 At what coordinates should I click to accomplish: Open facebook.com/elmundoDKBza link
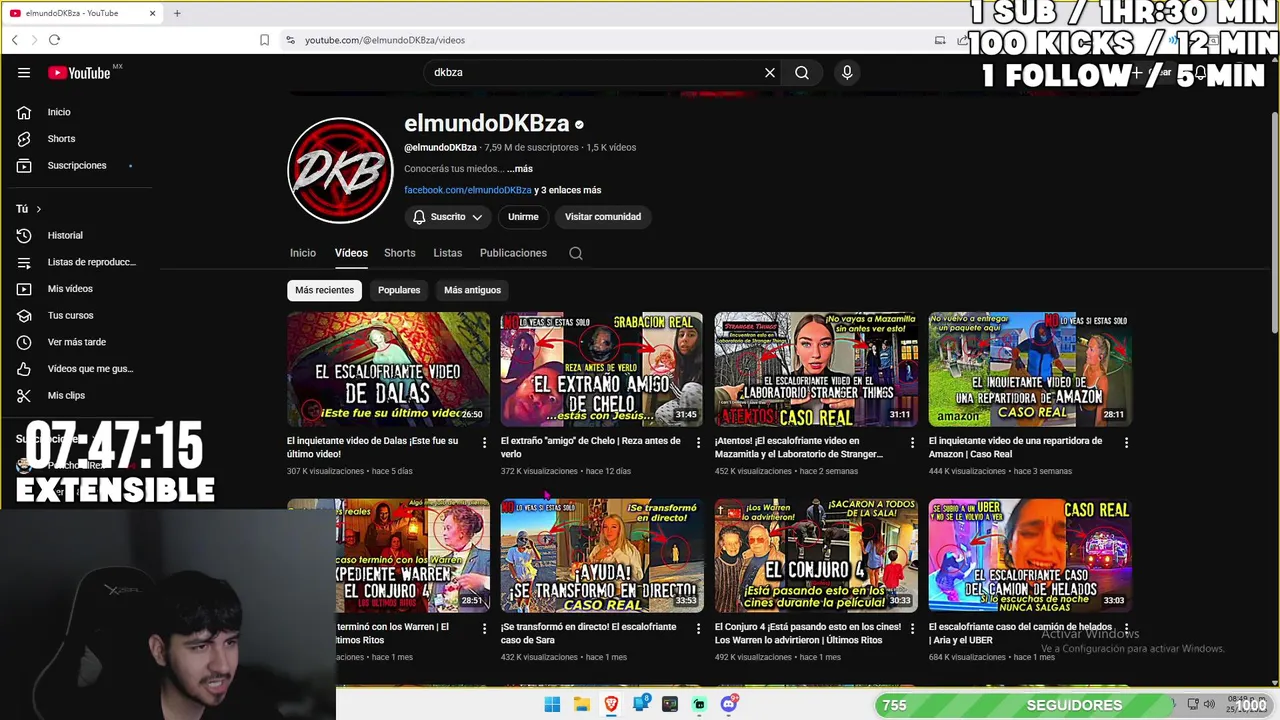(468, 190)
